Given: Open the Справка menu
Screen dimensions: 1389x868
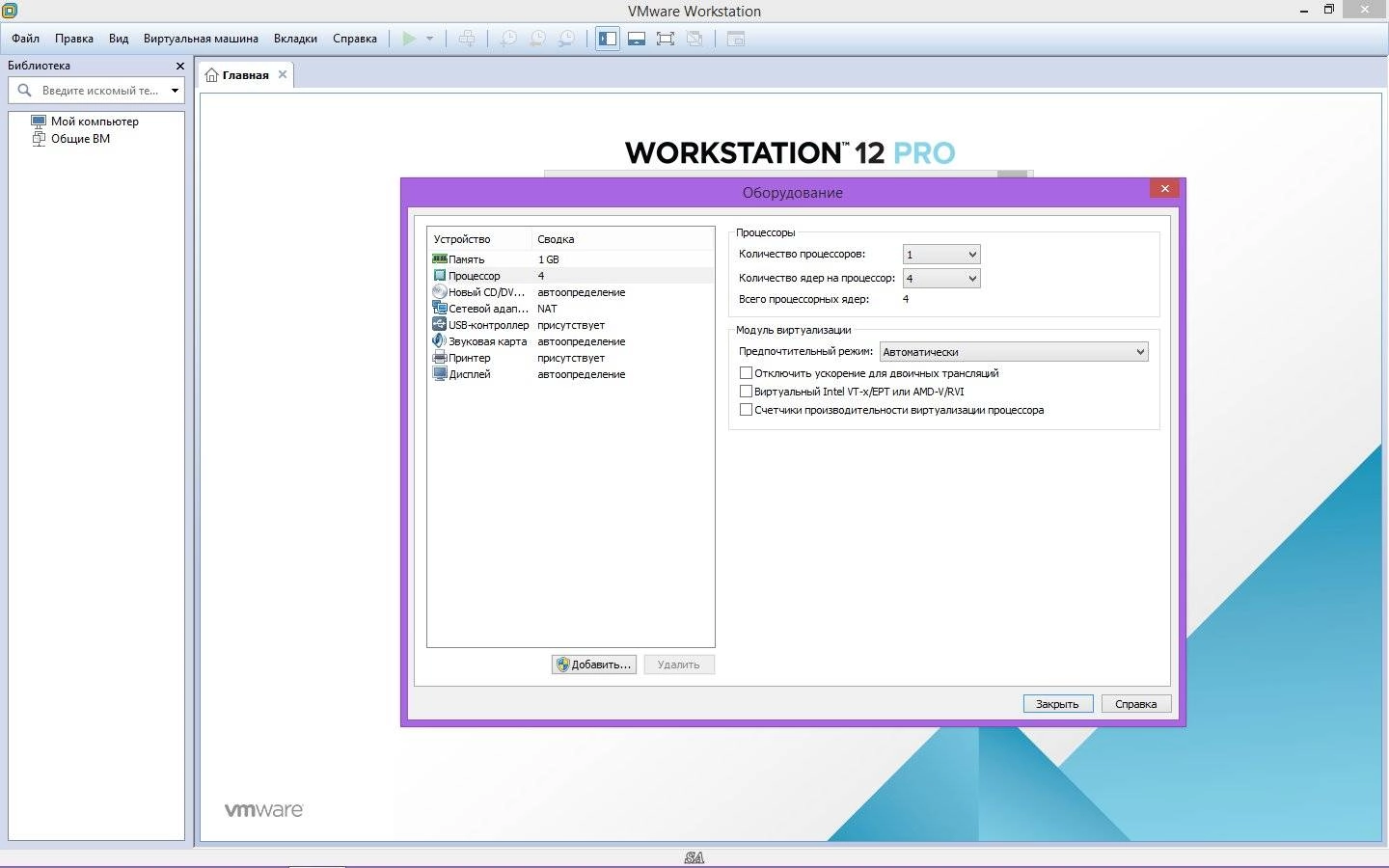Looking at the screenshot, I should click(x=355, y=39).
